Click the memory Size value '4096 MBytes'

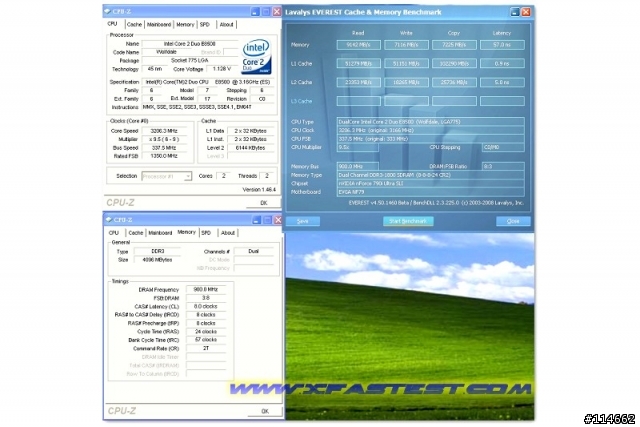pos(158,260)
